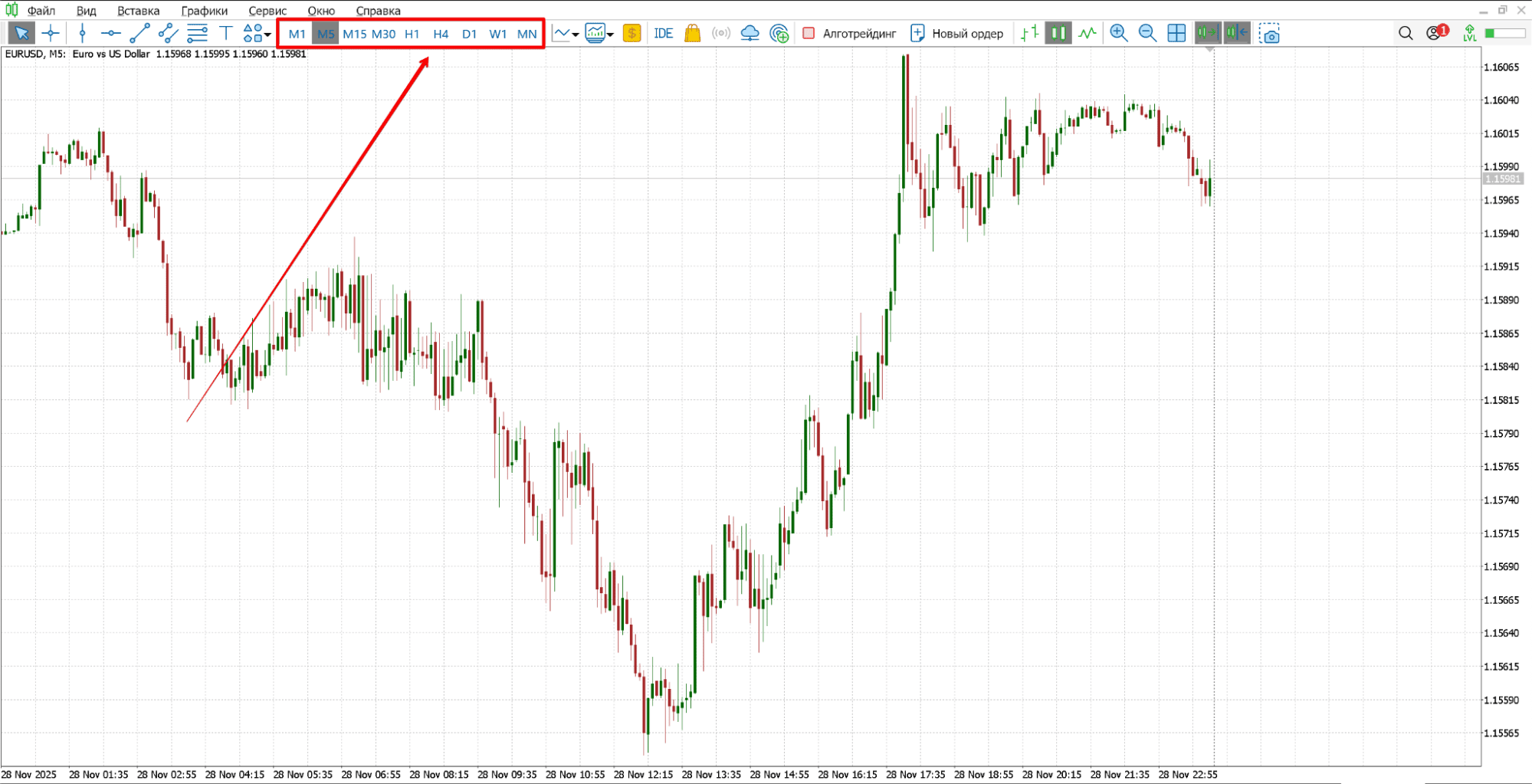Click the 28 Nov 22:55 time label
Viewport: 1532px width, 784px height.
point(1188,775)
